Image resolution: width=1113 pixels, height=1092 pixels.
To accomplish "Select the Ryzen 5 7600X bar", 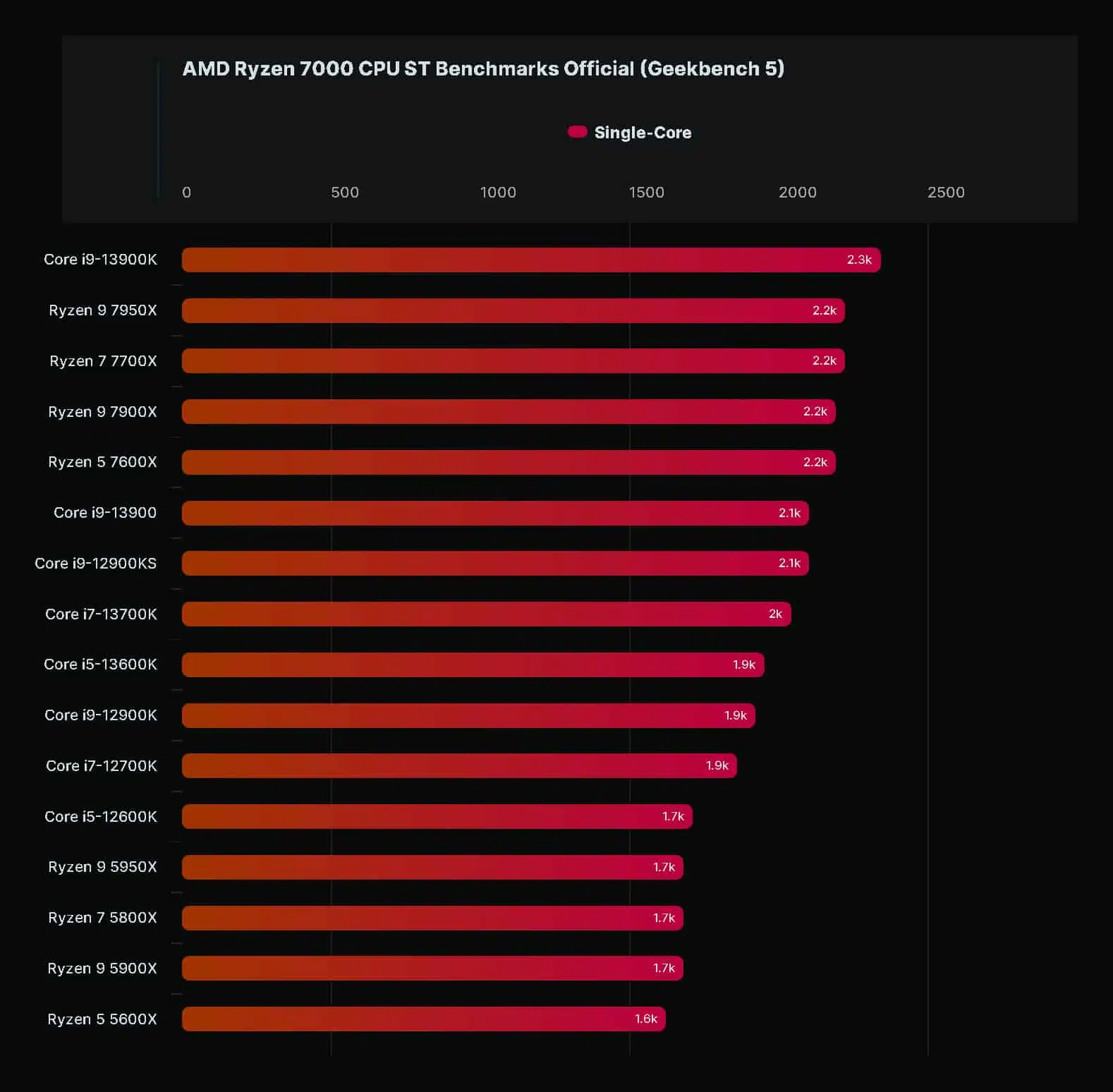I will [x=509, y=462].
